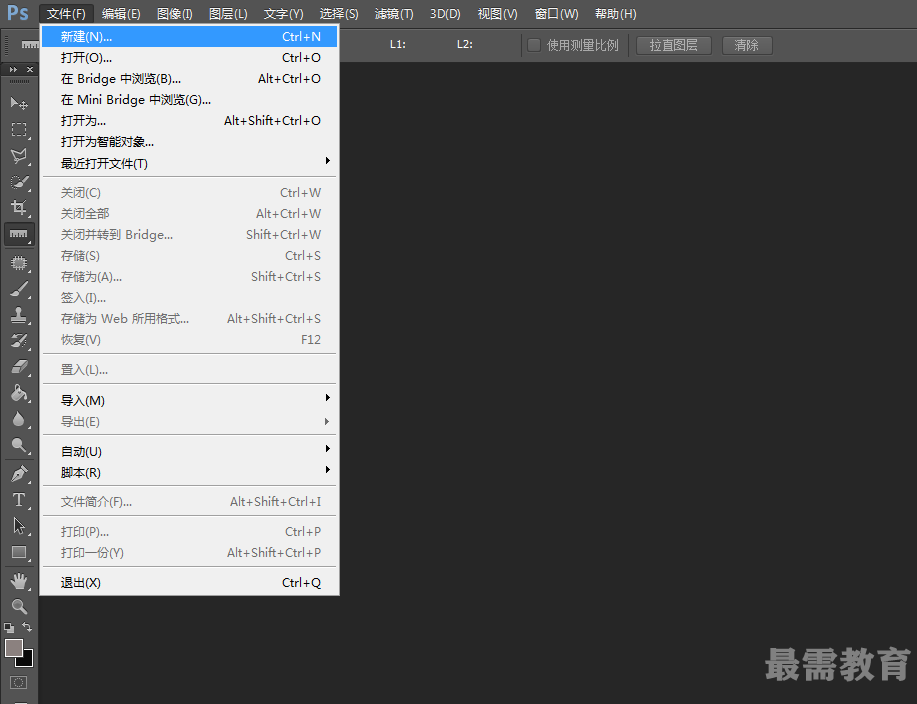
Task: Click the 清除 button
Action: pyautogui.click(x=747, y=45)
